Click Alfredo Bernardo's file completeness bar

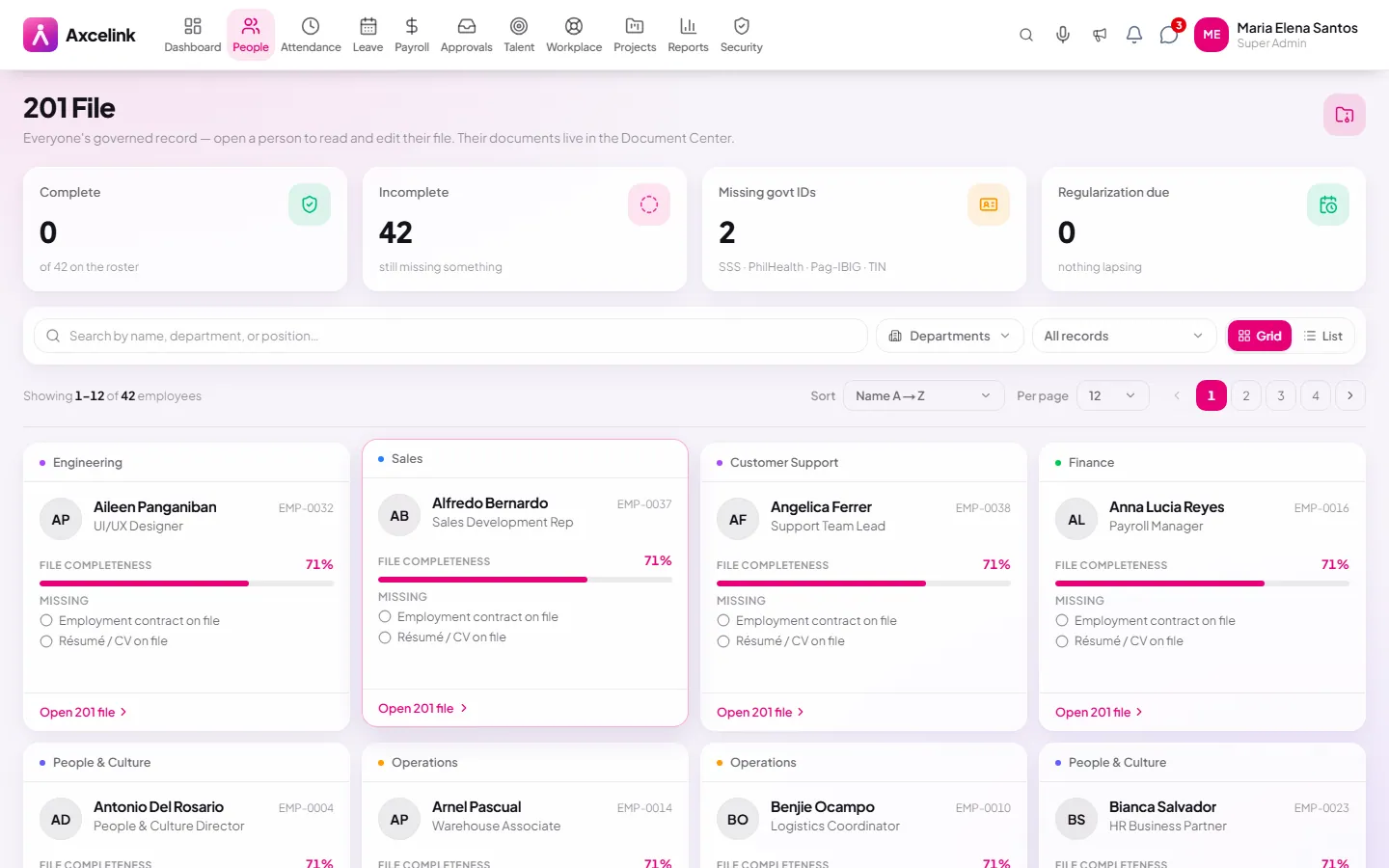525,580
